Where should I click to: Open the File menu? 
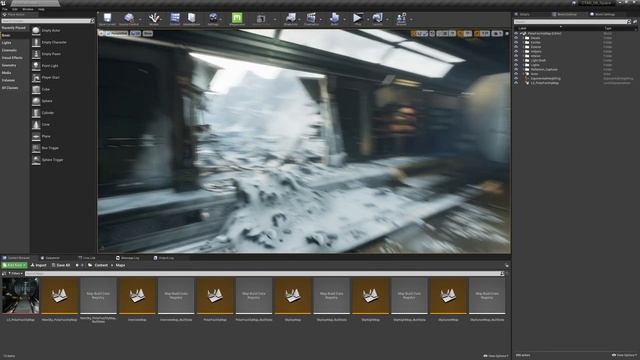pos(5,9)
